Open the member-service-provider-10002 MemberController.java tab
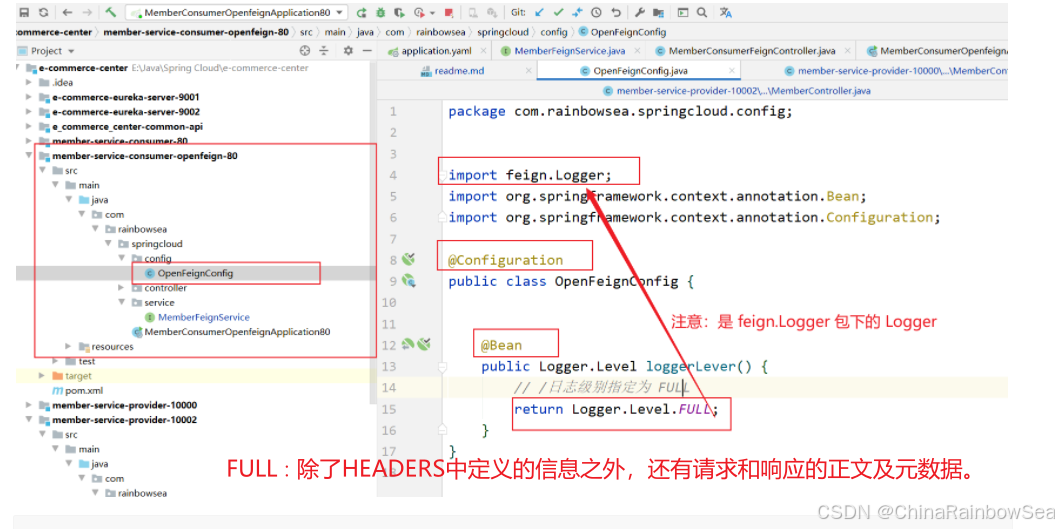1059x529 pixels. point(736,90)
